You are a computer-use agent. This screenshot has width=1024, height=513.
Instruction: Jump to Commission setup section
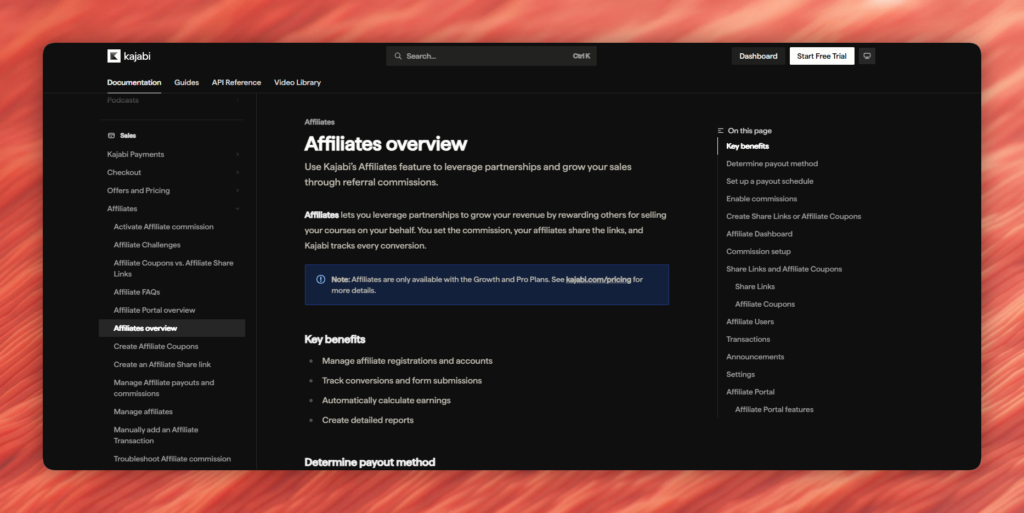click(758, 251)
